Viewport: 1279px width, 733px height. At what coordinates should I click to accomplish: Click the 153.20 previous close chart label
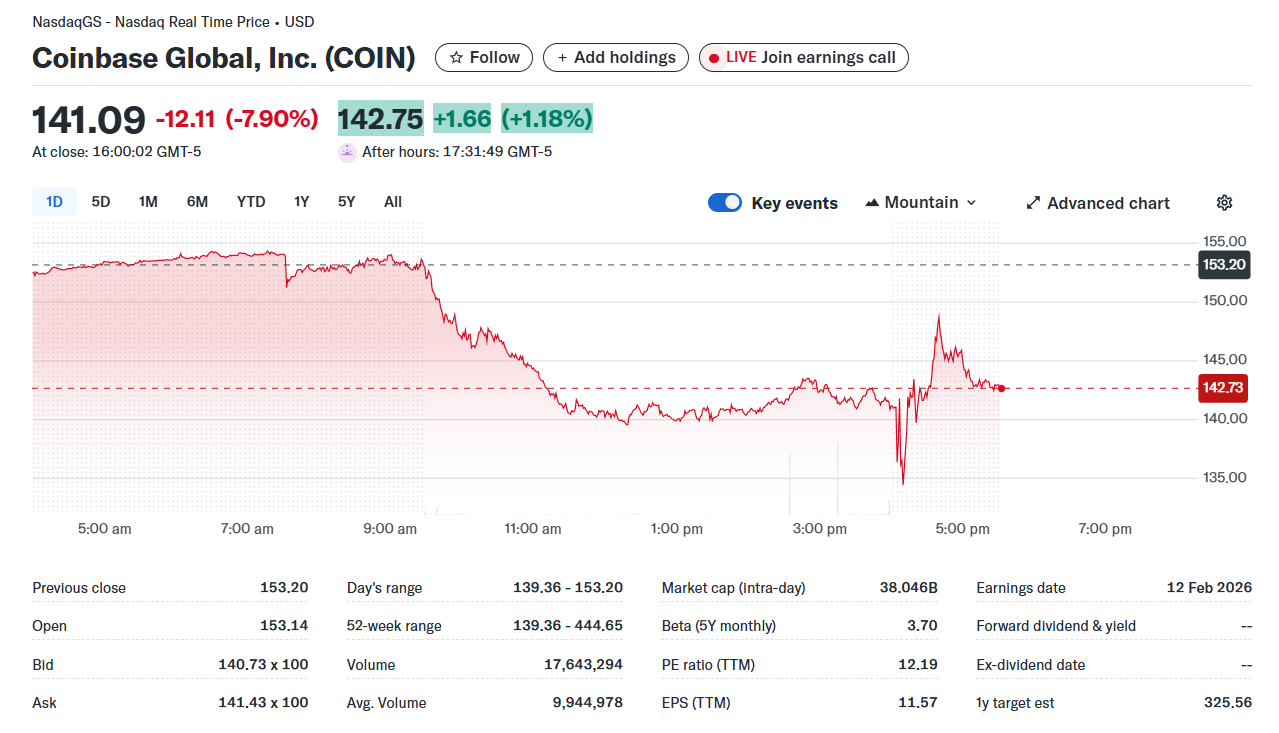1223,265
